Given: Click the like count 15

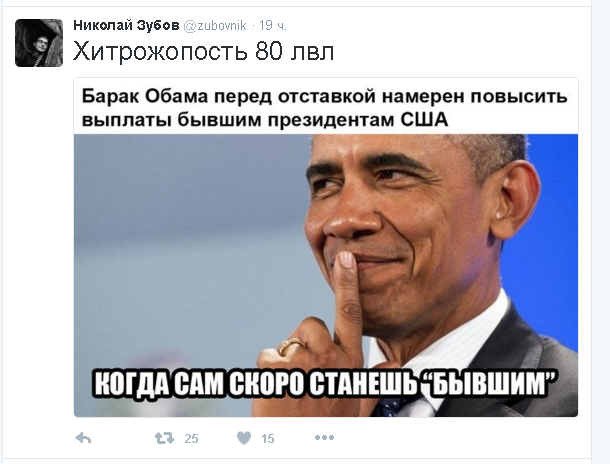Looking at the screenshot, I should [268, 439].
